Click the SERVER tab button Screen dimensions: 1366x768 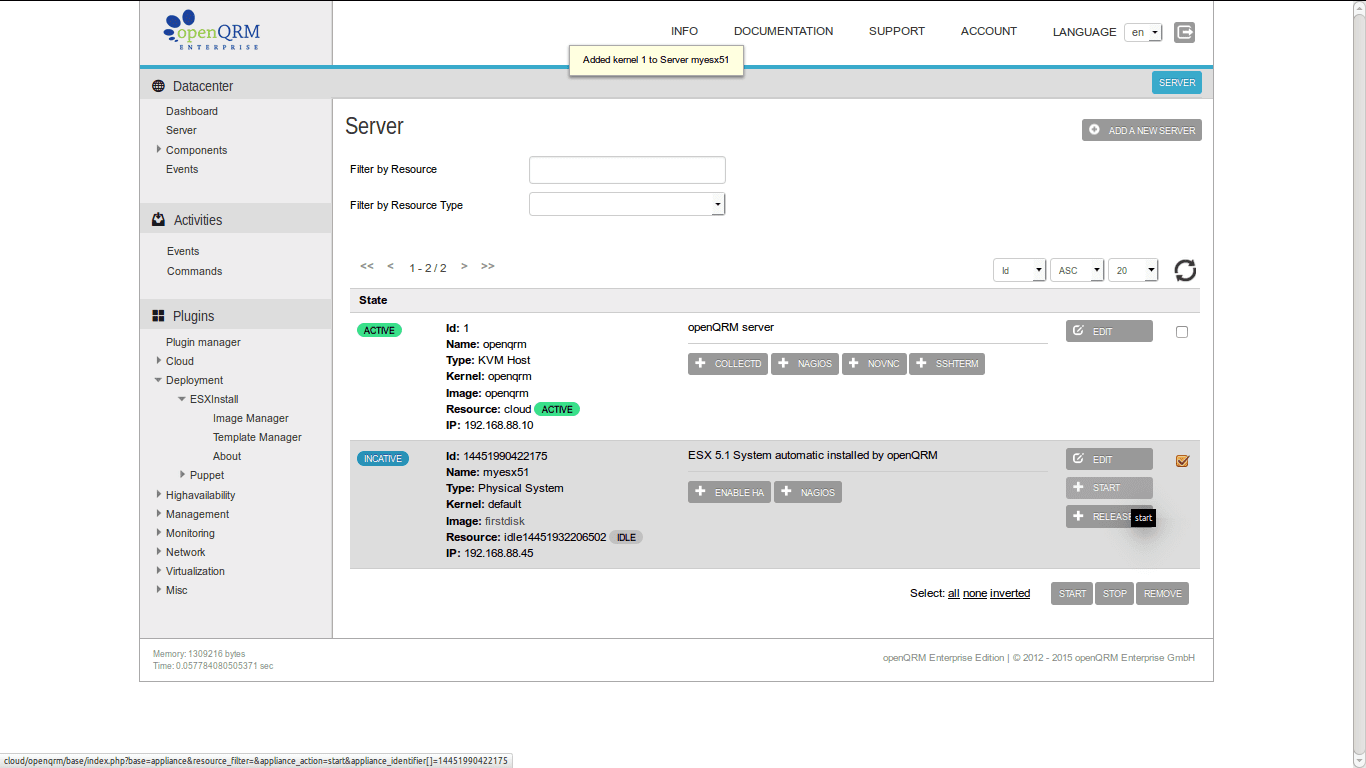click(x=1177, y=82)
